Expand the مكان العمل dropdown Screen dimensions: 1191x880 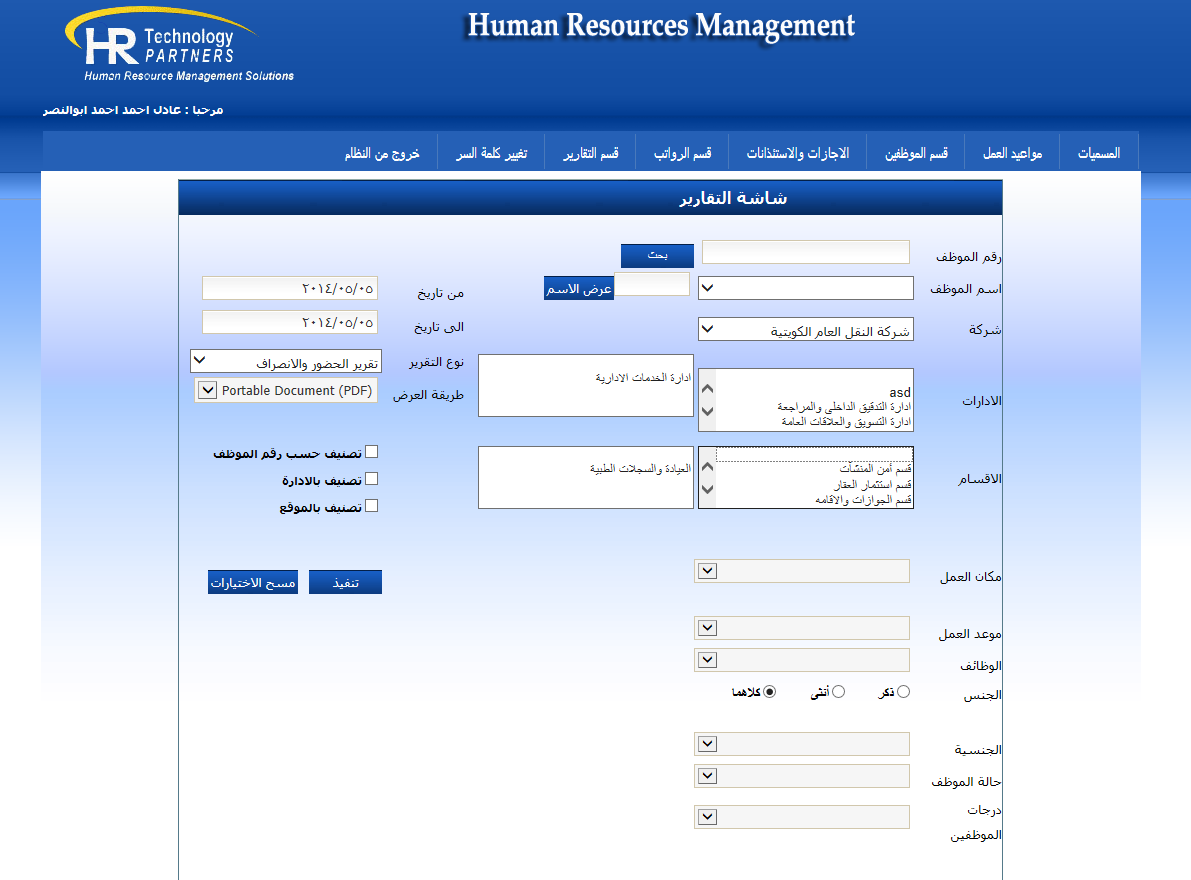[x=801, y=571]
